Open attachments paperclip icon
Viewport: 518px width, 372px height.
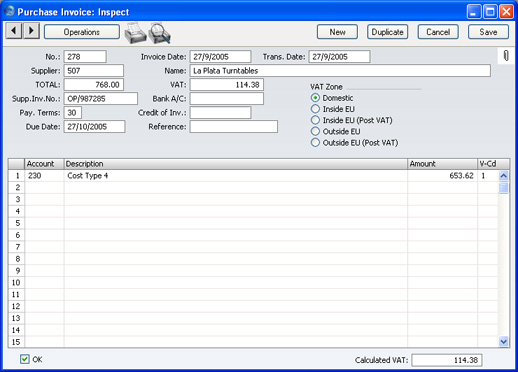pos(506,55)
